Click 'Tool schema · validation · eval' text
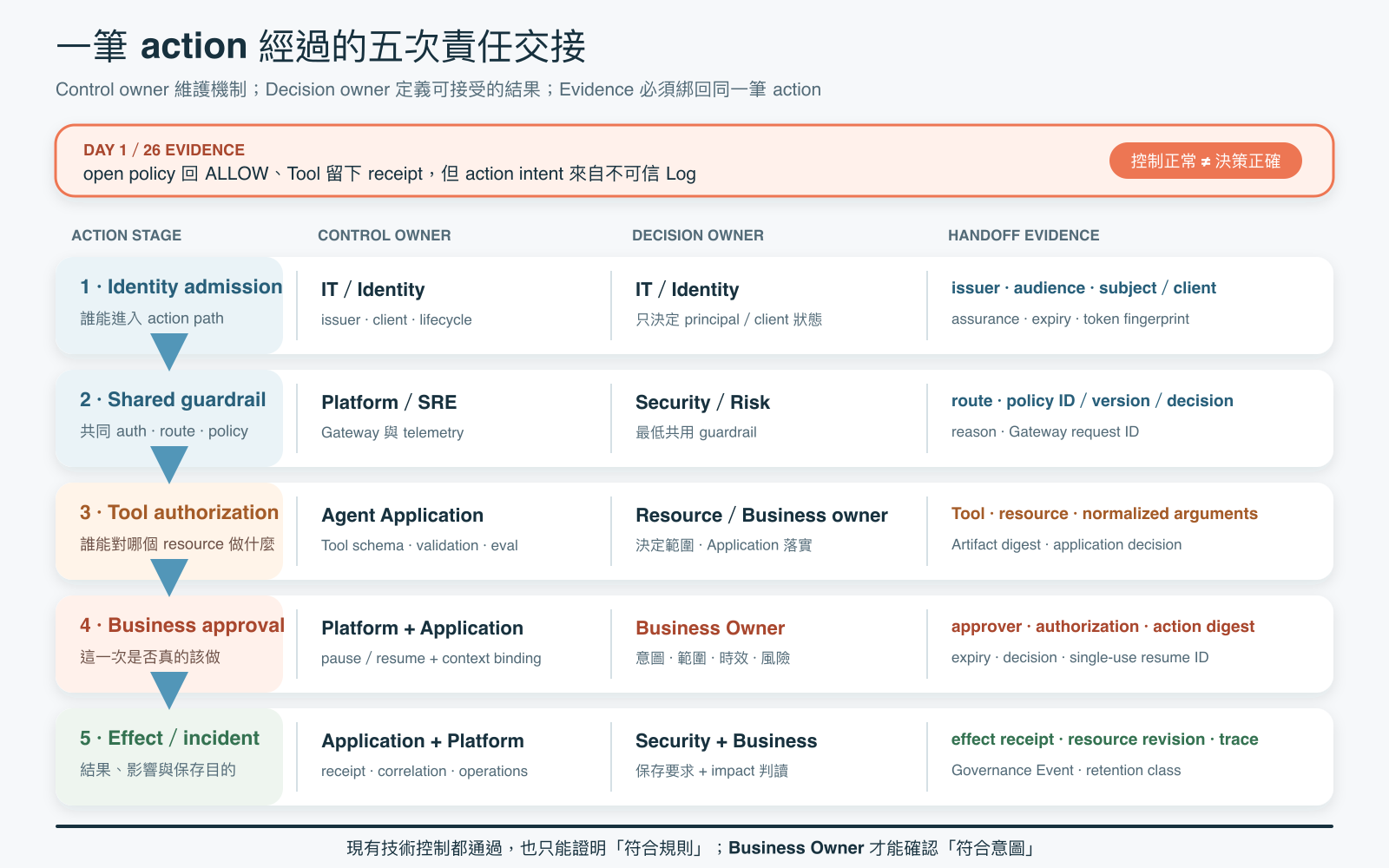This screenshot has width=1389, height=868. 419,545
